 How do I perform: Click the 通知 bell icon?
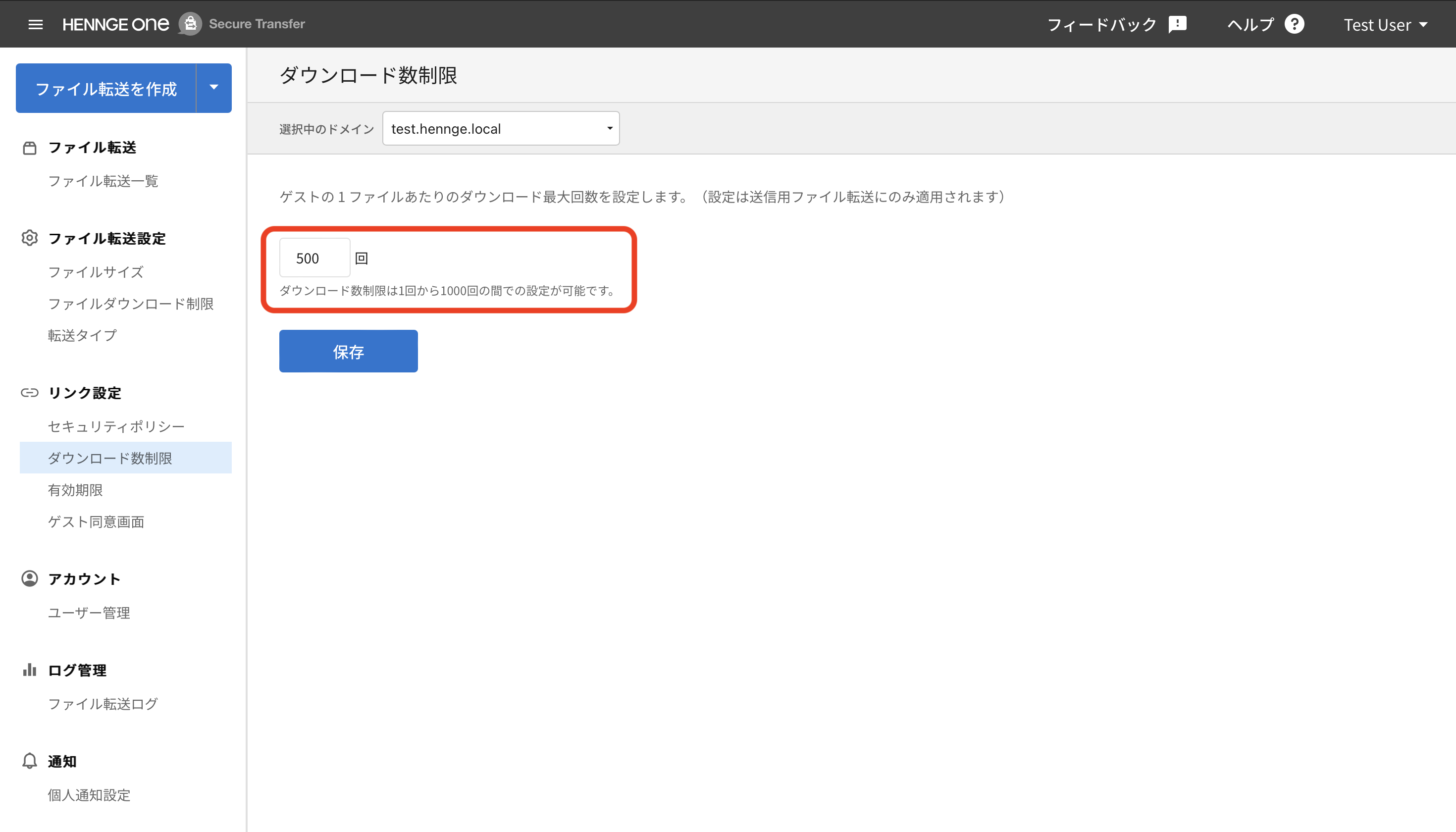[x=29, y=761]
